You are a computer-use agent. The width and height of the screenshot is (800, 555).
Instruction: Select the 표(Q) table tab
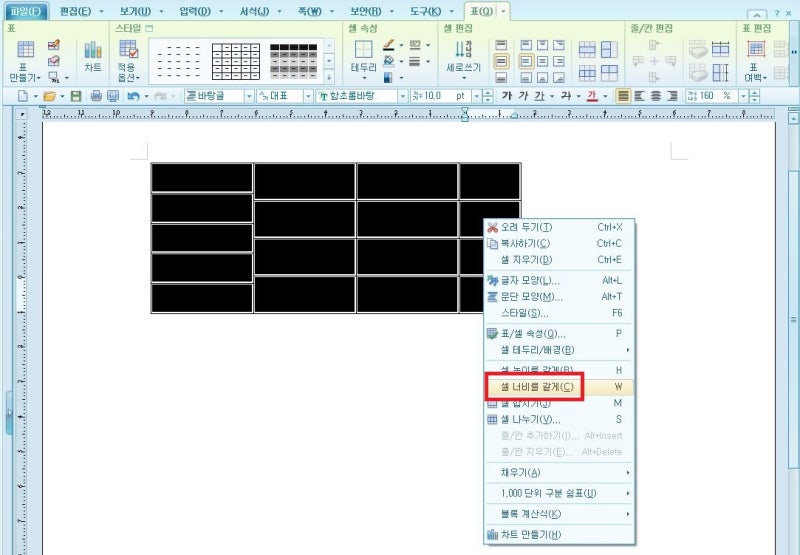(x=482, y=11)
